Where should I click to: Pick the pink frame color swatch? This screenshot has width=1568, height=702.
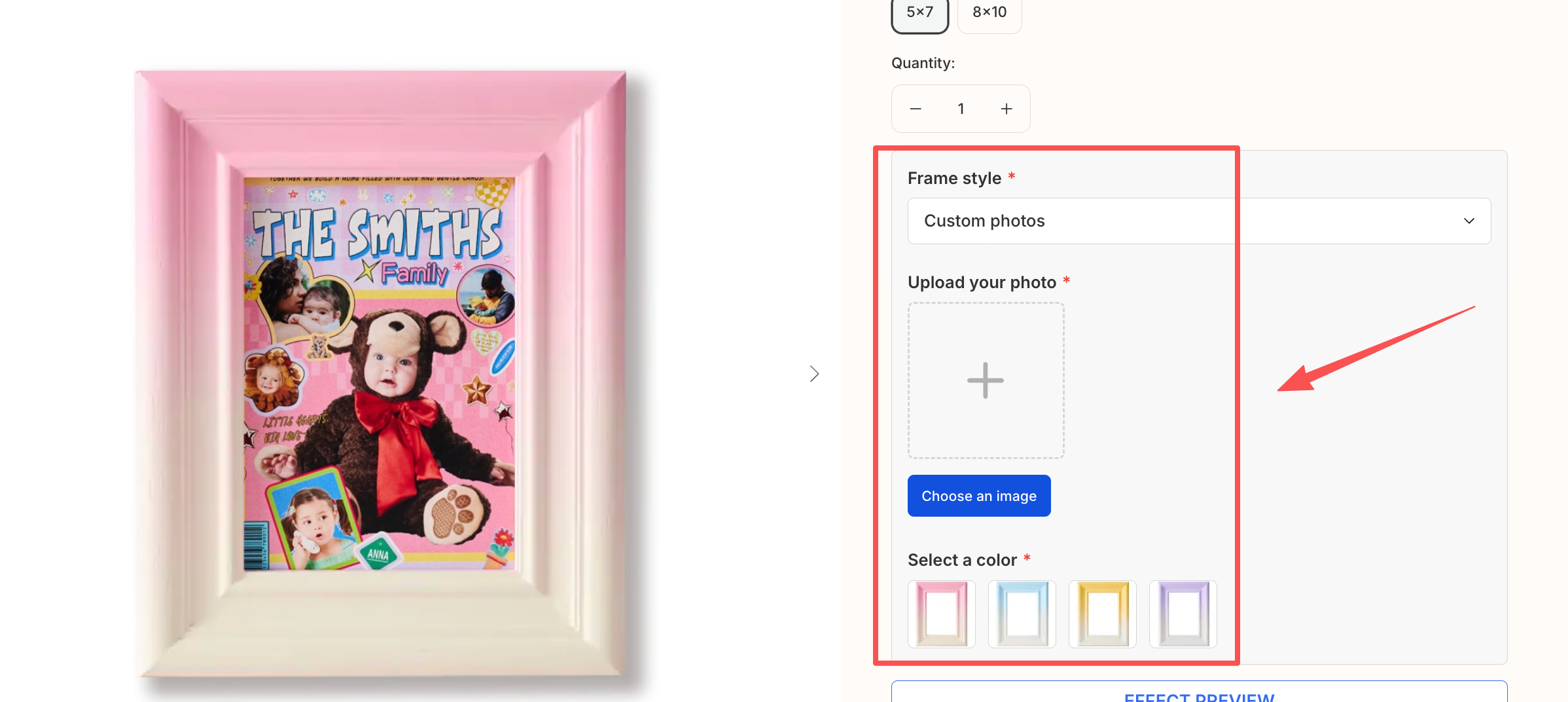click(942, 614)
